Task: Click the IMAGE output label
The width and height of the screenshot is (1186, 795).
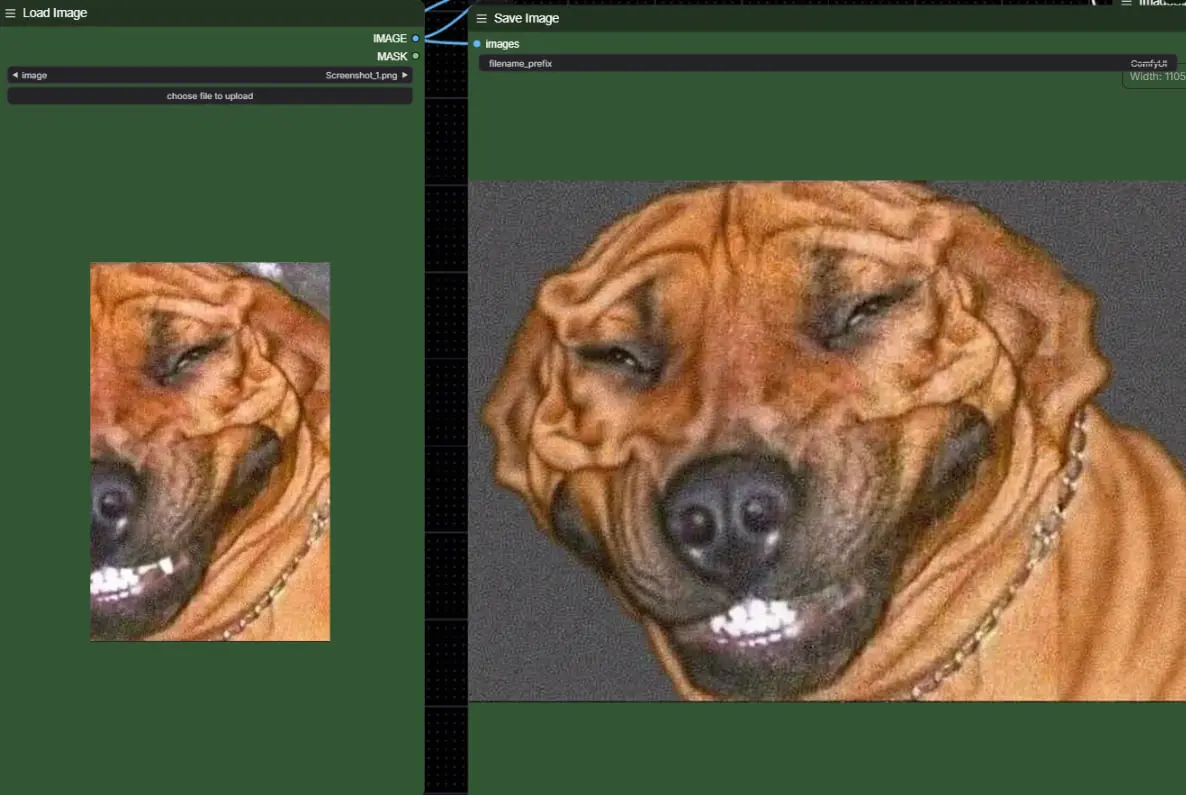Action: pos(390,38)
